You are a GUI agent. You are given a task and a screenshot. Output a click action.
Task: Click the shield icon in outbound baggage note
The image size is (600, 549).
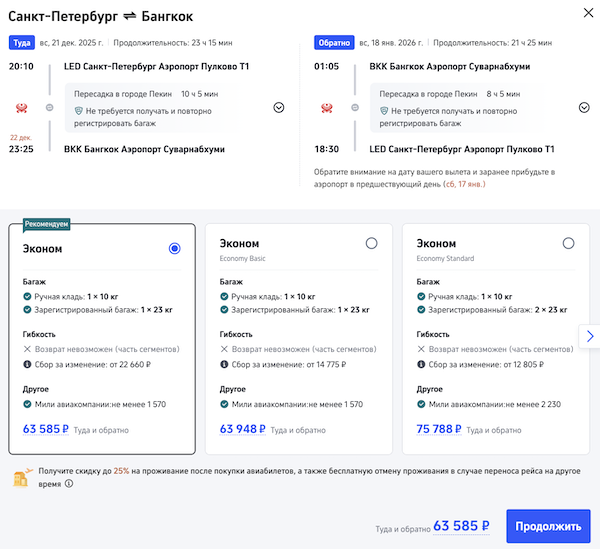pos(79,111)
